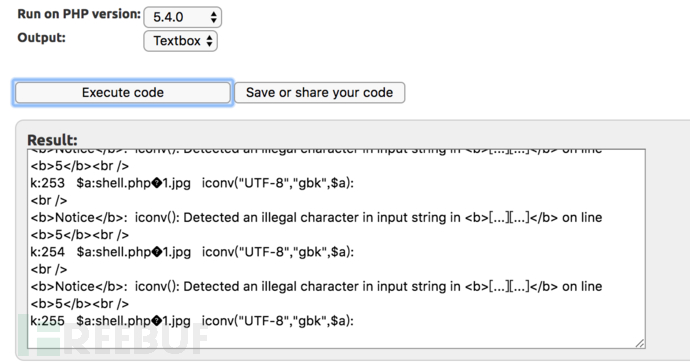
Task: Click the invalid character symbol in k:253 line
Action: pyautogui.click(x=157, y=183)
